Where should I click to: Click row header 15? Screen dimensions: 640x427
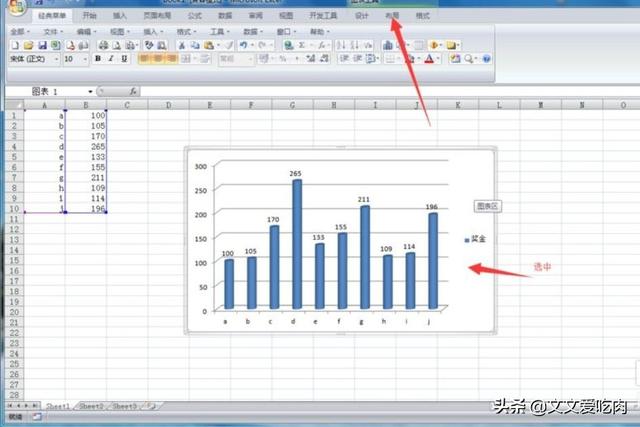pos(14,260)
